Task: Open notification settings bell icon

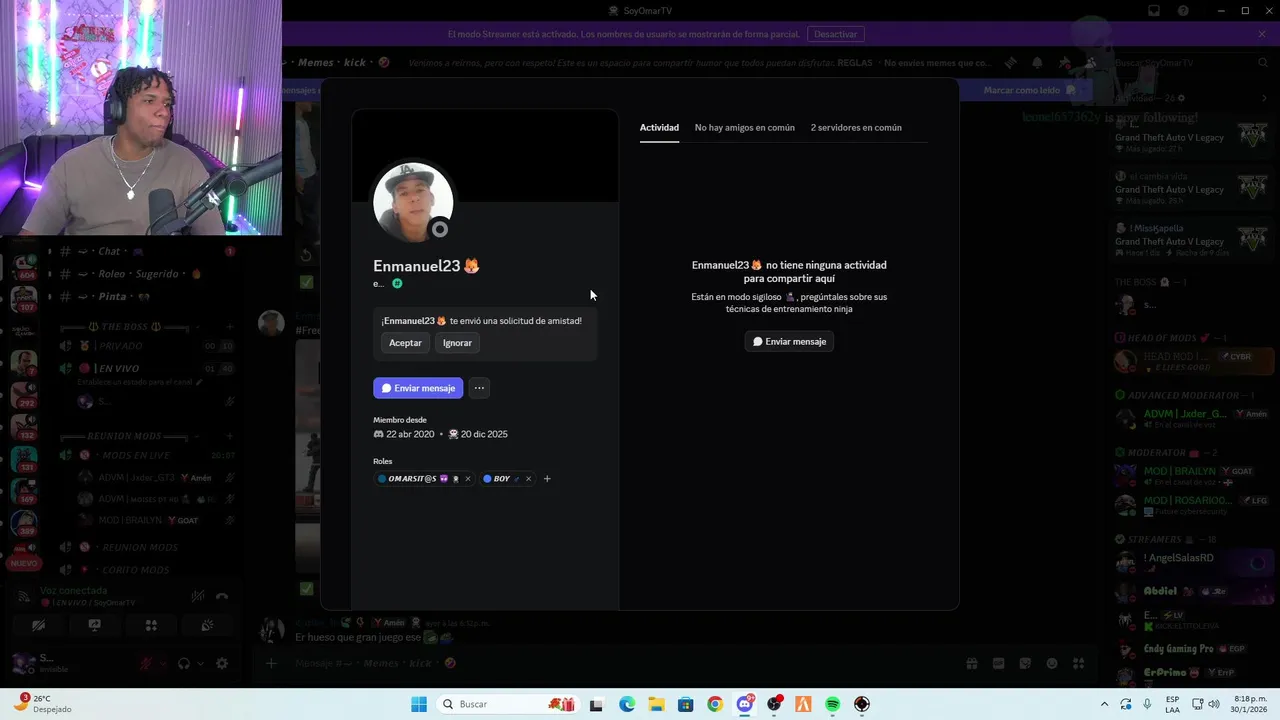Action: (1037, 63)
